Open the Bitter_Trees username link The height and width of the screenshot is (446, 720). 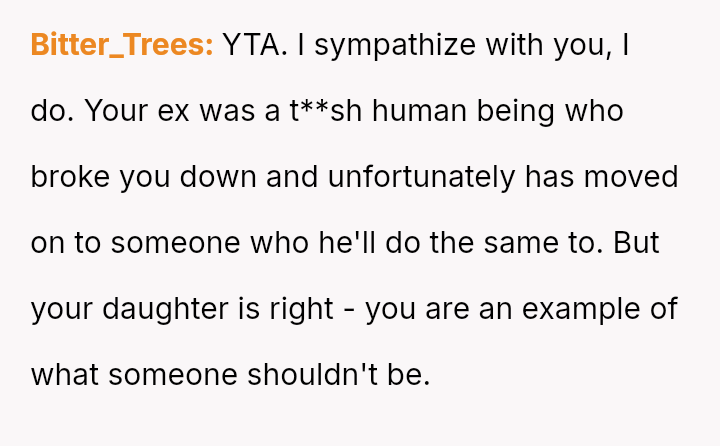(x=122, y=45)
